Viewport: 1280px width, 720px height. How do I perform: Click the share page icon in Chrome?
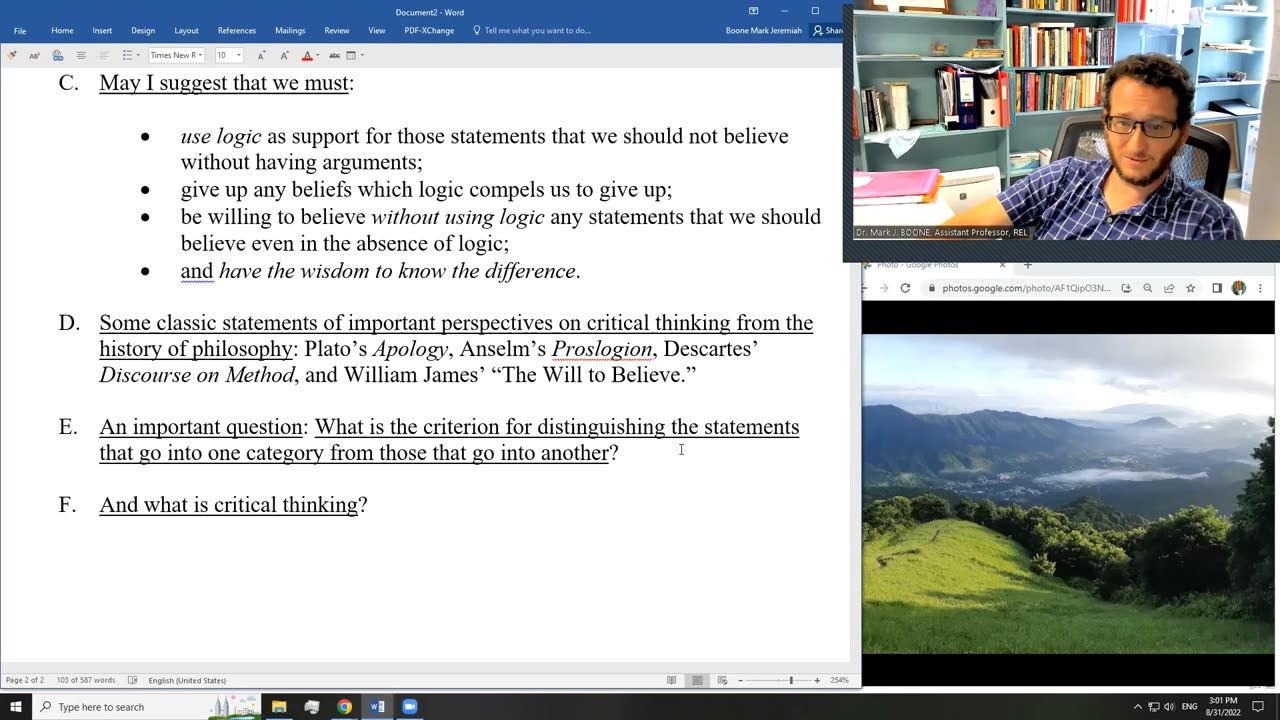click(x=1169, y=288)
